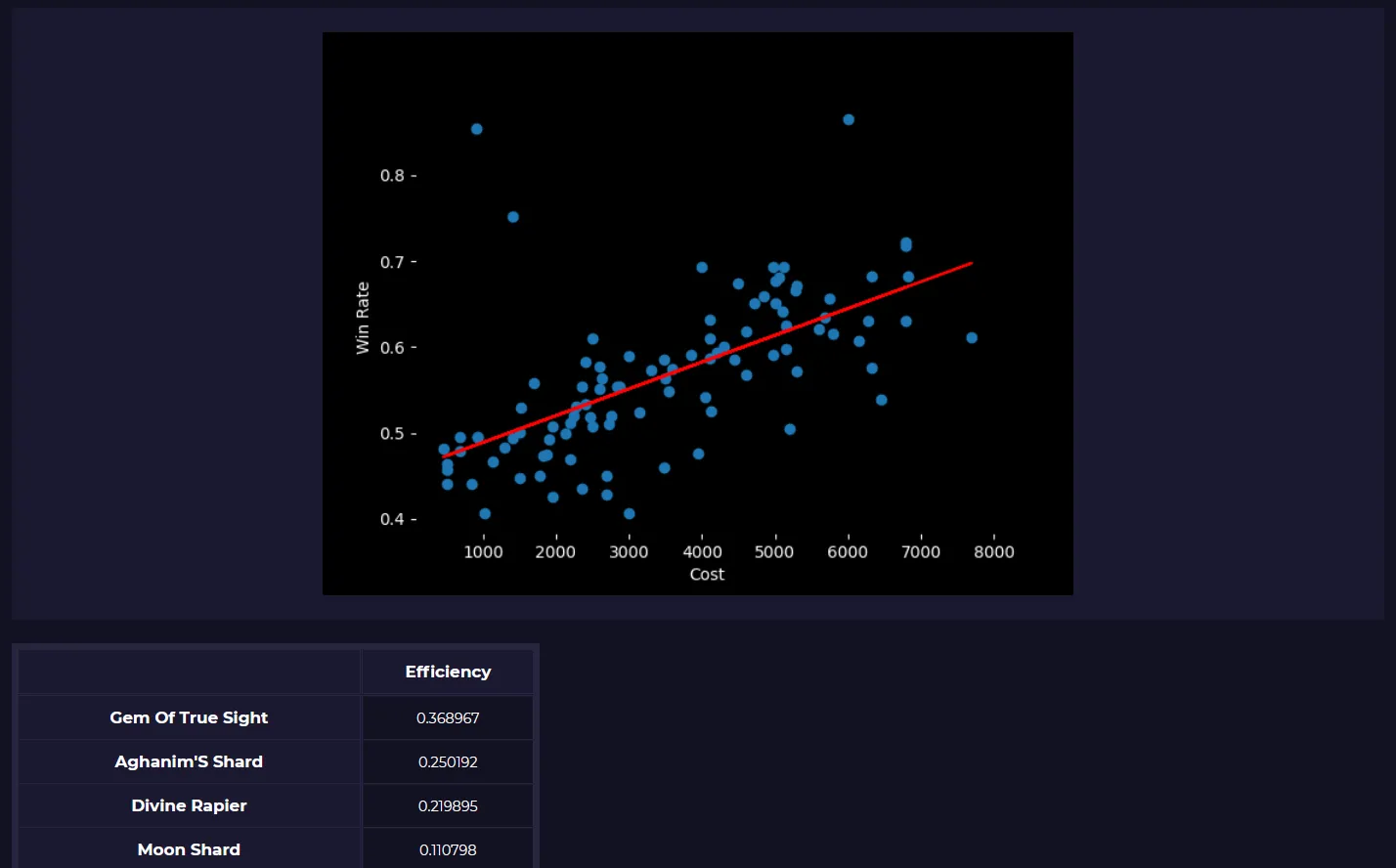The image size is (1396, 868).
Task: Select the 0.219895 efficiency cell
Action: 448,804
